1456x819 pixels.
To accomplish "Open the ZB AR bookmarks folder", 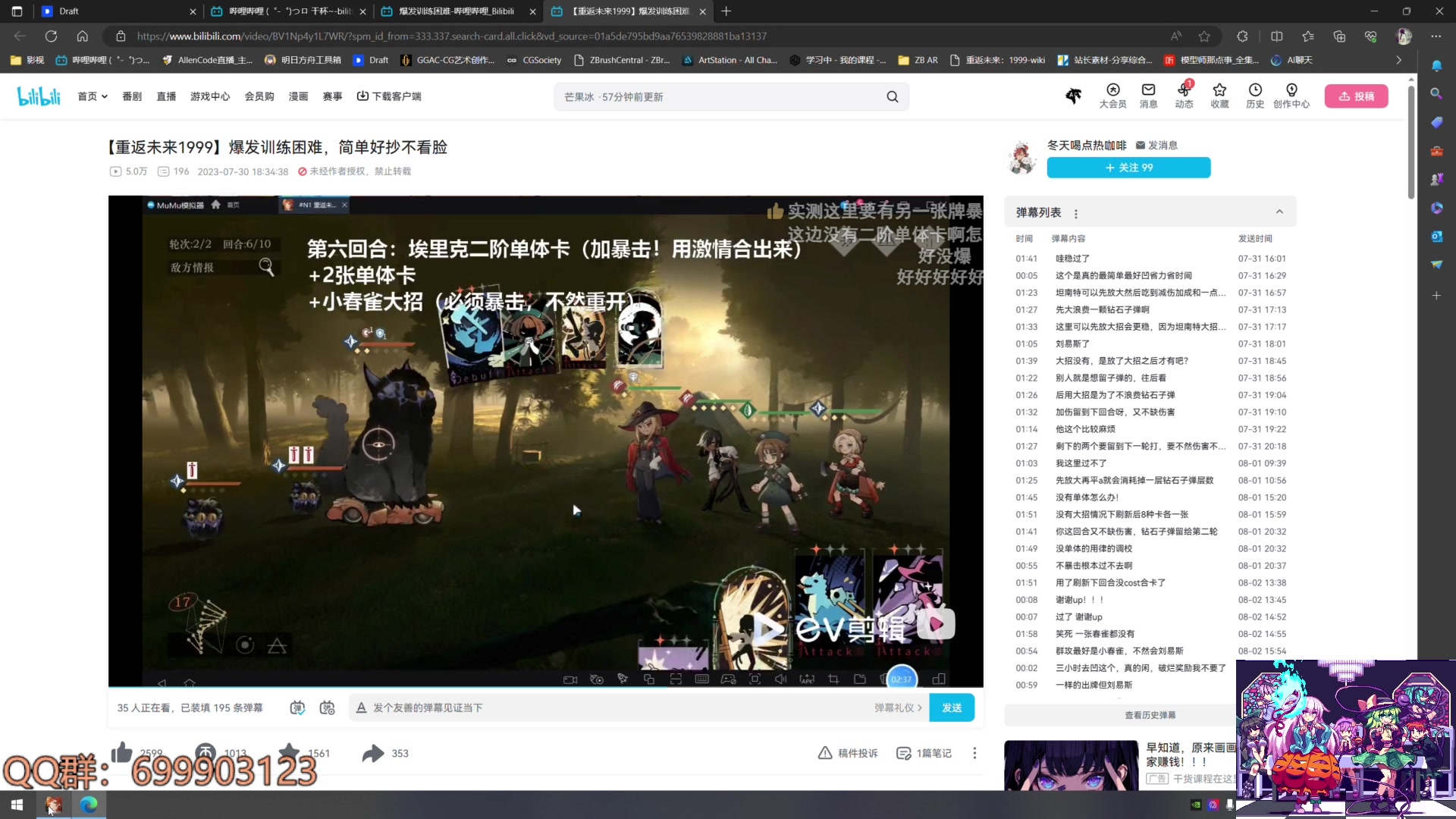I will click(918, 60).
